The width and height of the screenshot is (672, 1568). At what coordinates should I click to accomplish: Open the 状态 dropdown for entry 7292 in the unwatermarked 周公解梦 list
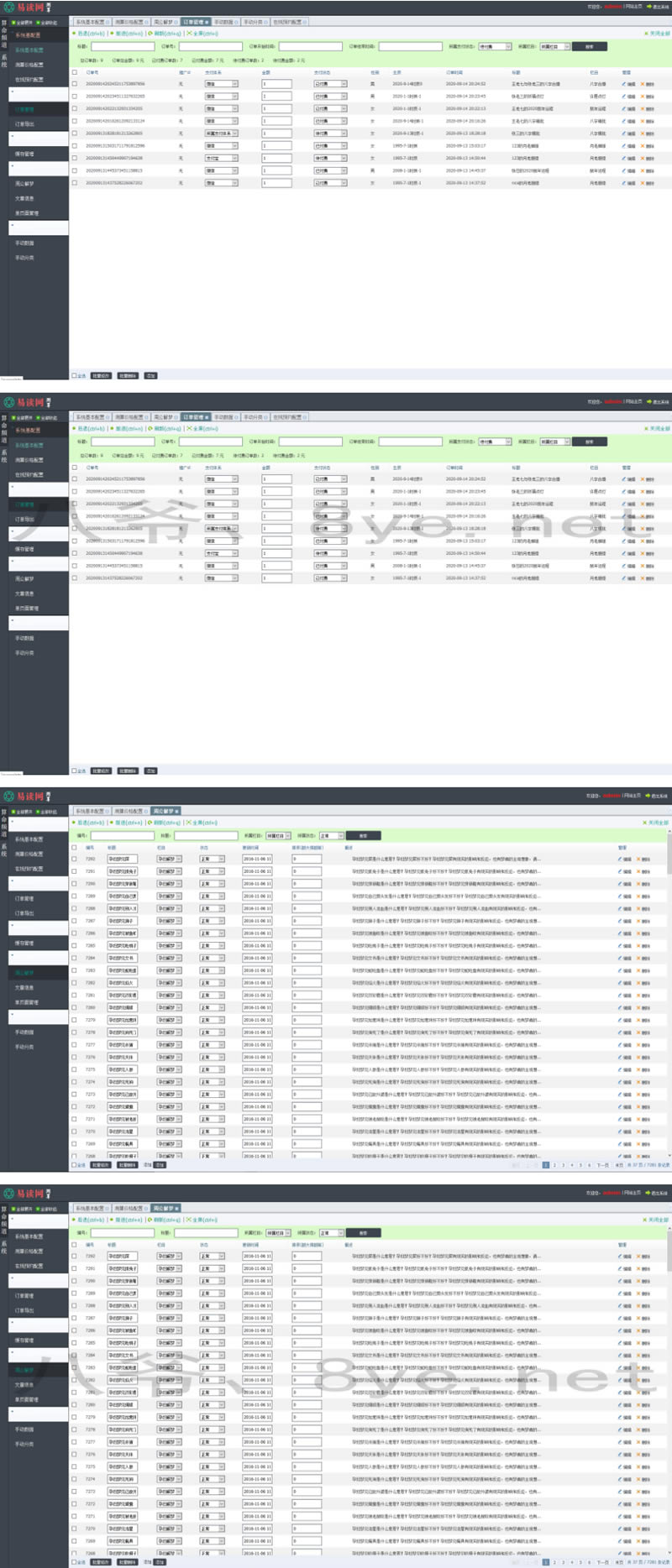pyautogui.click(x=212, y=859)
